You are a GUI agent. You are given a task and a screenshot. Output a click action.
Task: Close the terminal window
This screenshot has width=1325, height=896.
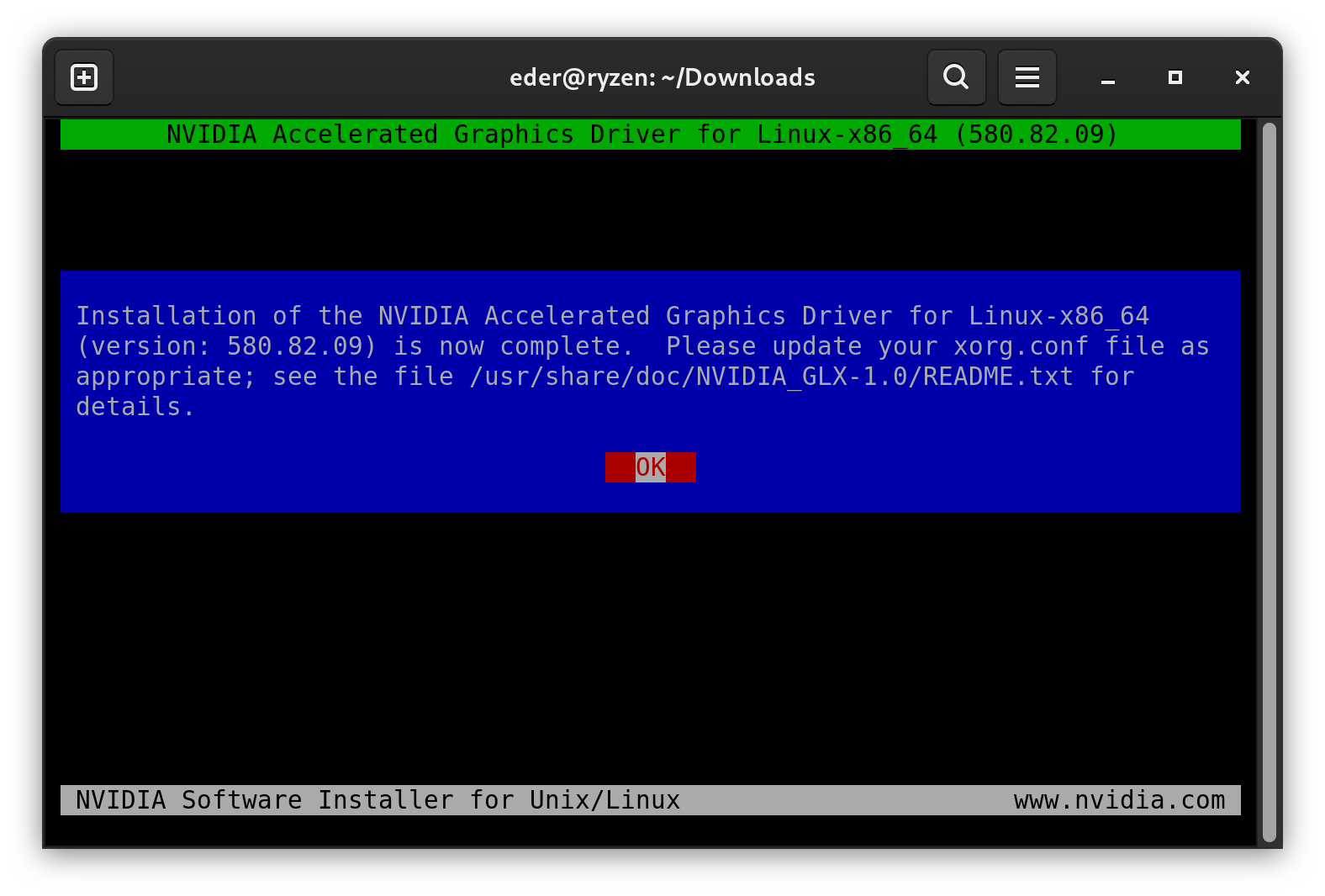1242,77
